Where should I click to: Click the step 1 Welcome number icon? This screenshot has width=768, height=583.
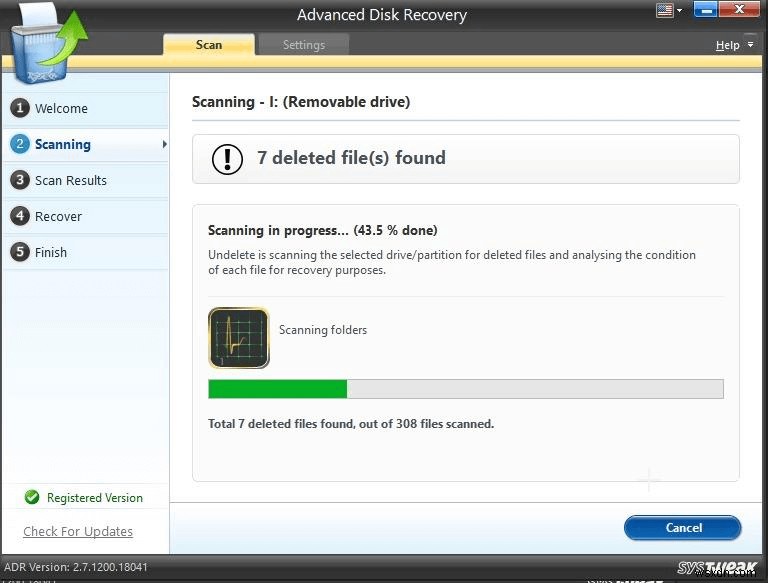coord(20,108)
